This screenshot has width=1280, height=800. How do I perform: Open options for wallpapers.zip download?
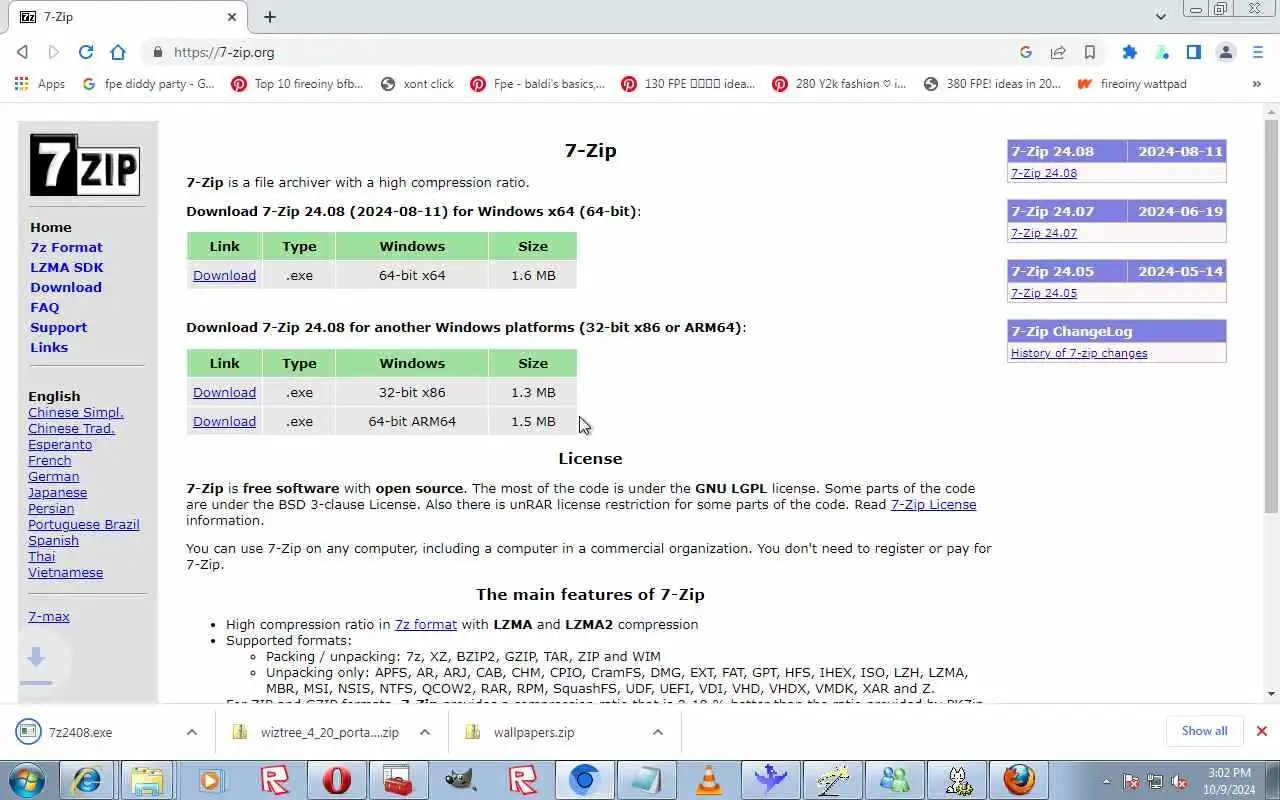(657, 732)
